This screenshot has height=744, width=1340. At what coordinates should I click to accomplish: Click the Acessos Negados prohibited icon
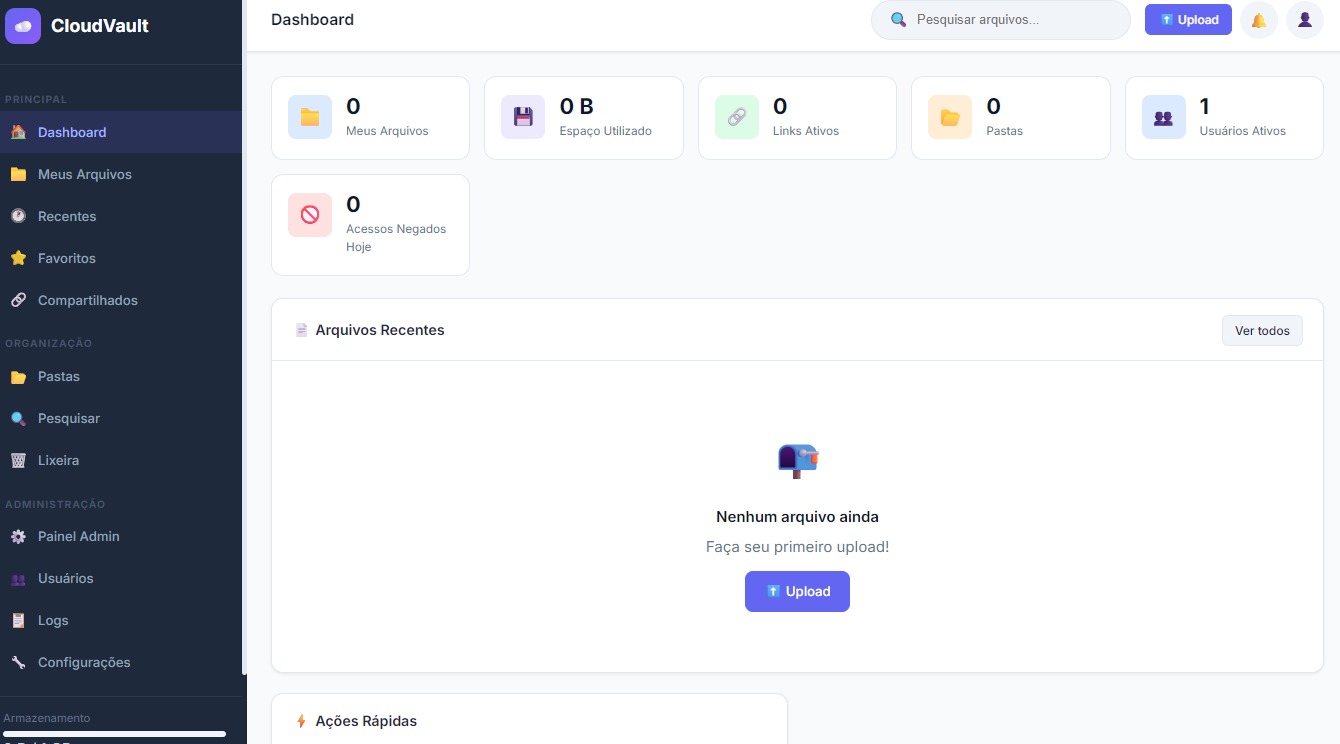(x=310, y=215)
